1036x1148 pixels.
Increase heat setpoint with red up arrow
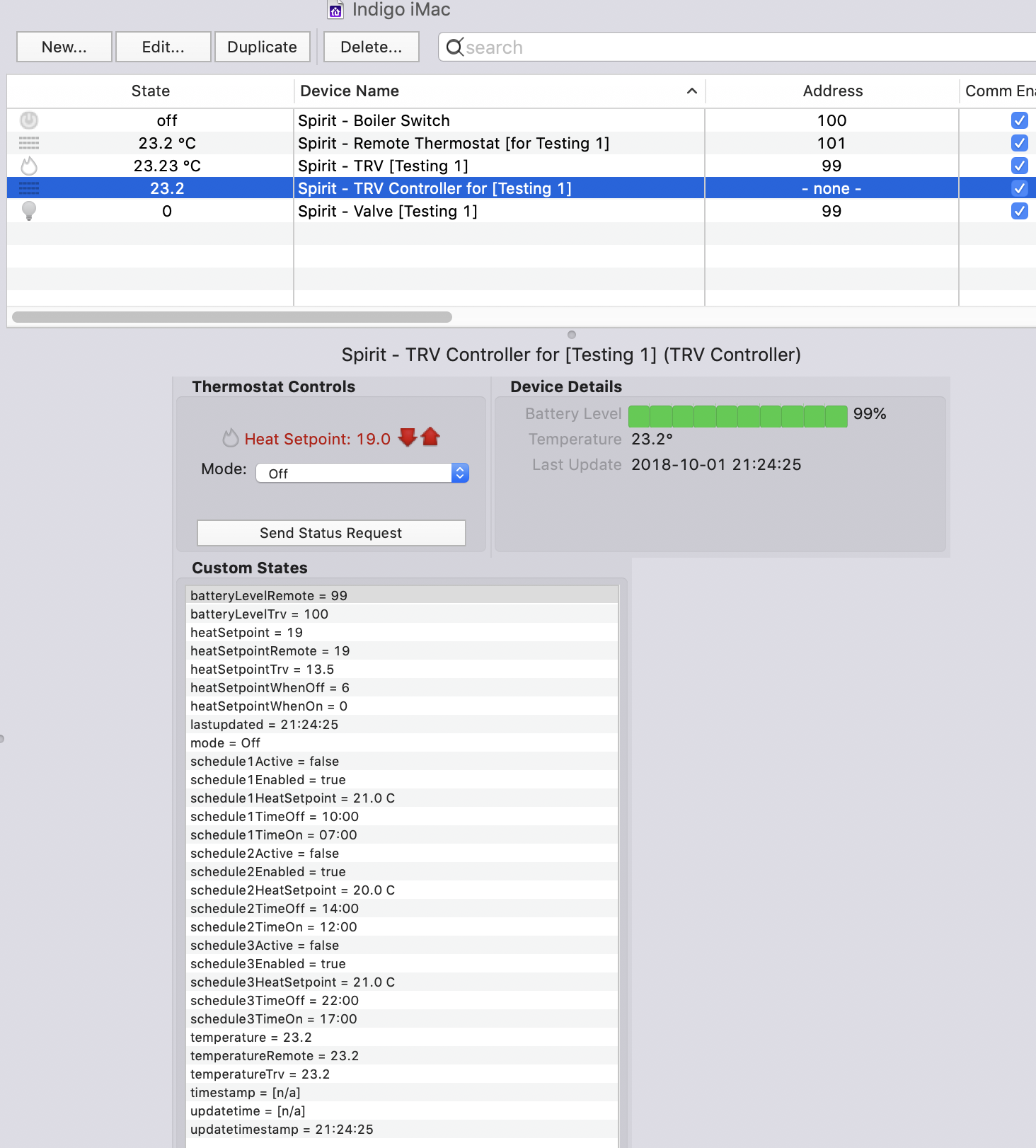(x=430, y=437)
